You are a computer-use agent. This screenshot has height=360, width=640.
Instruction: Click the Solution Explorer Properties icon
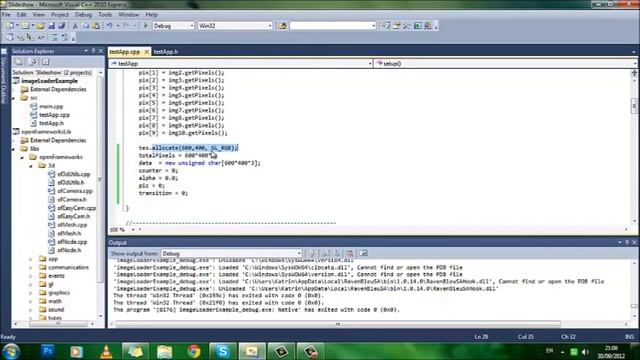[x=19, y=62]
